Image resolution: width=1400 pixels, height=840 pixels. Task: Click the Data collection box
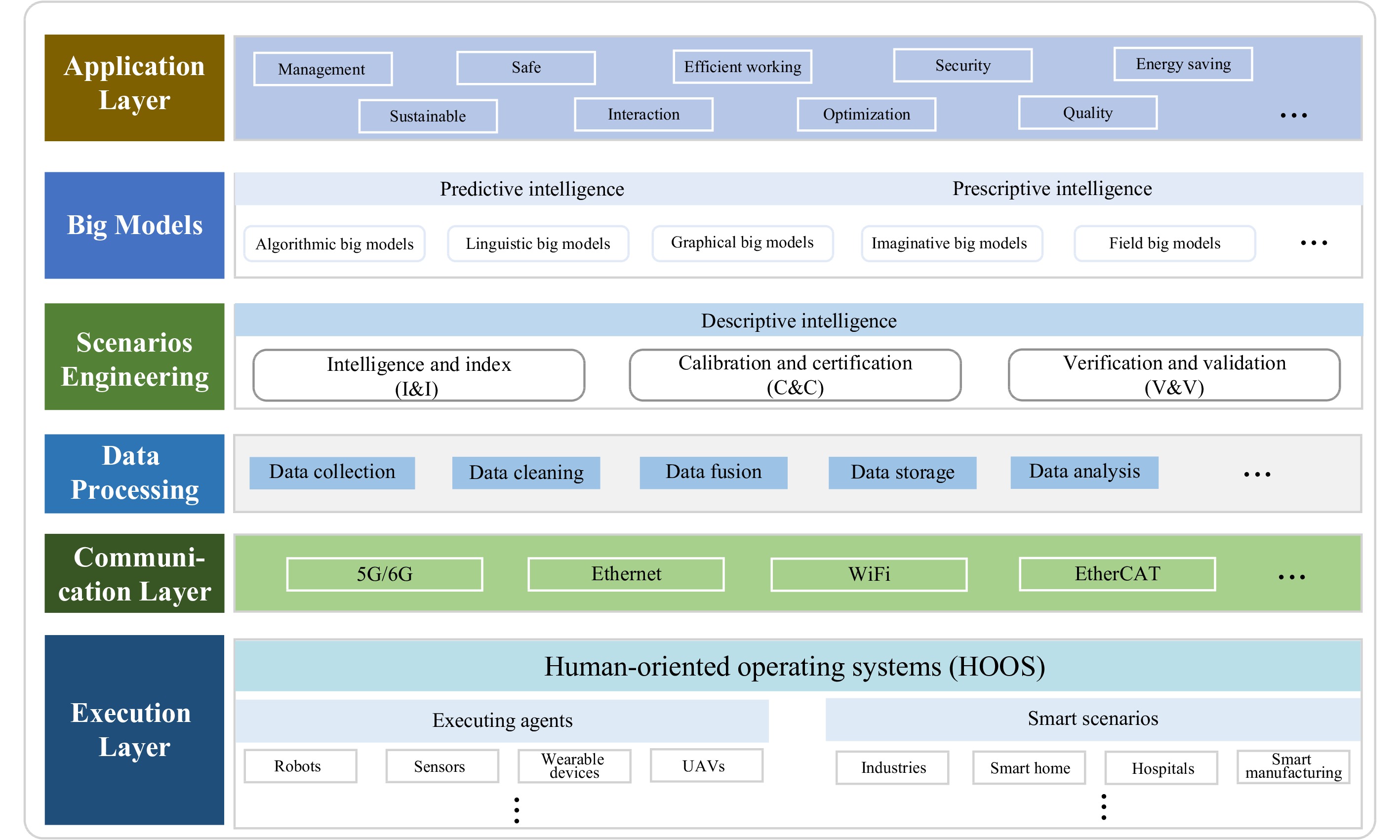(332, 473)
